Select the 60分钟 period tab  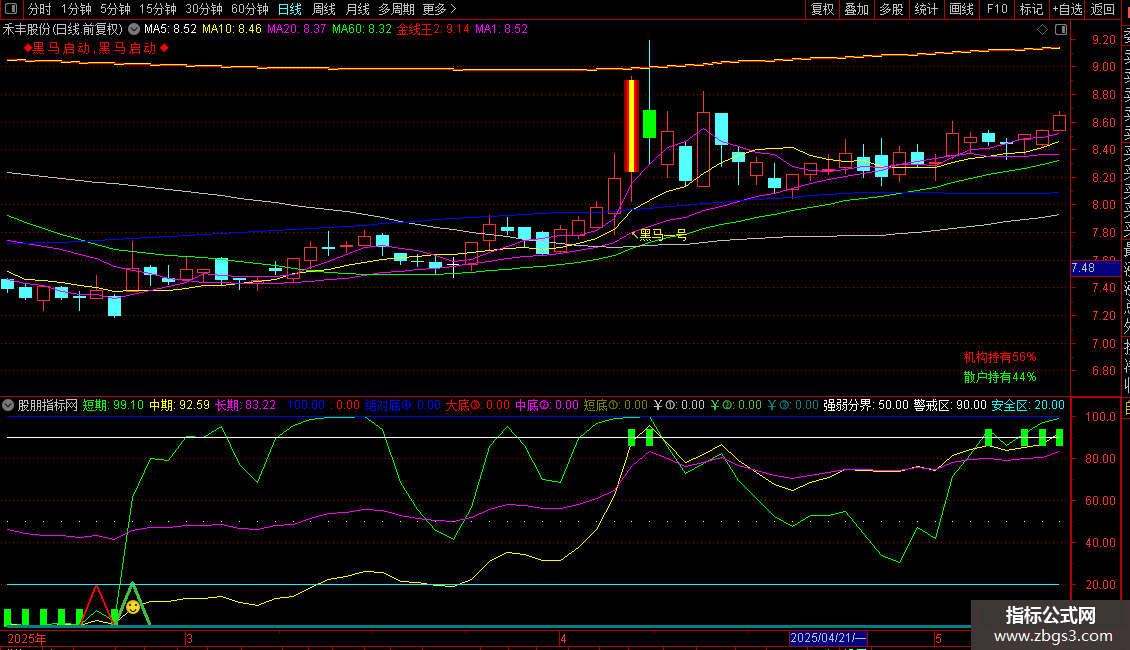[249, 9]
